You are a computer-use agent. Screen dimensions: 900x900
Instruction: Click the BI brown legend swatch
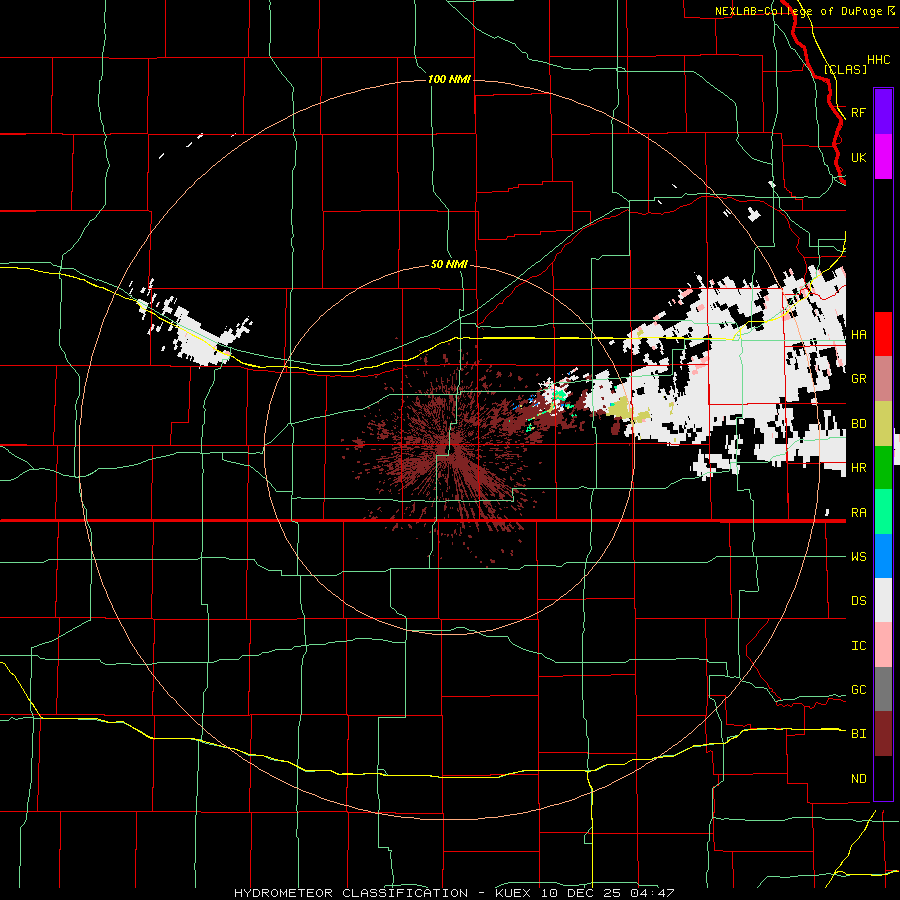[x=883, y=734]
